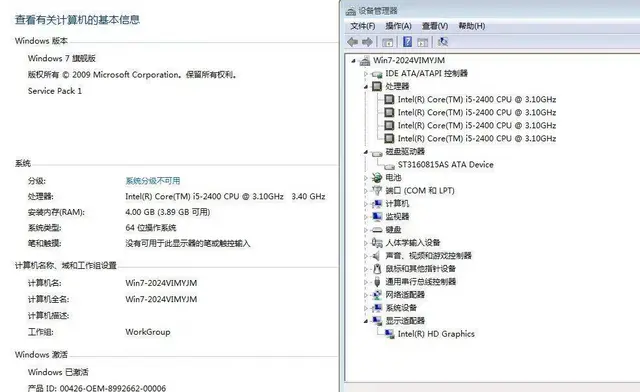Expand the IDE ATA/ATAPI 控制器 node

(x=366, y=74)
